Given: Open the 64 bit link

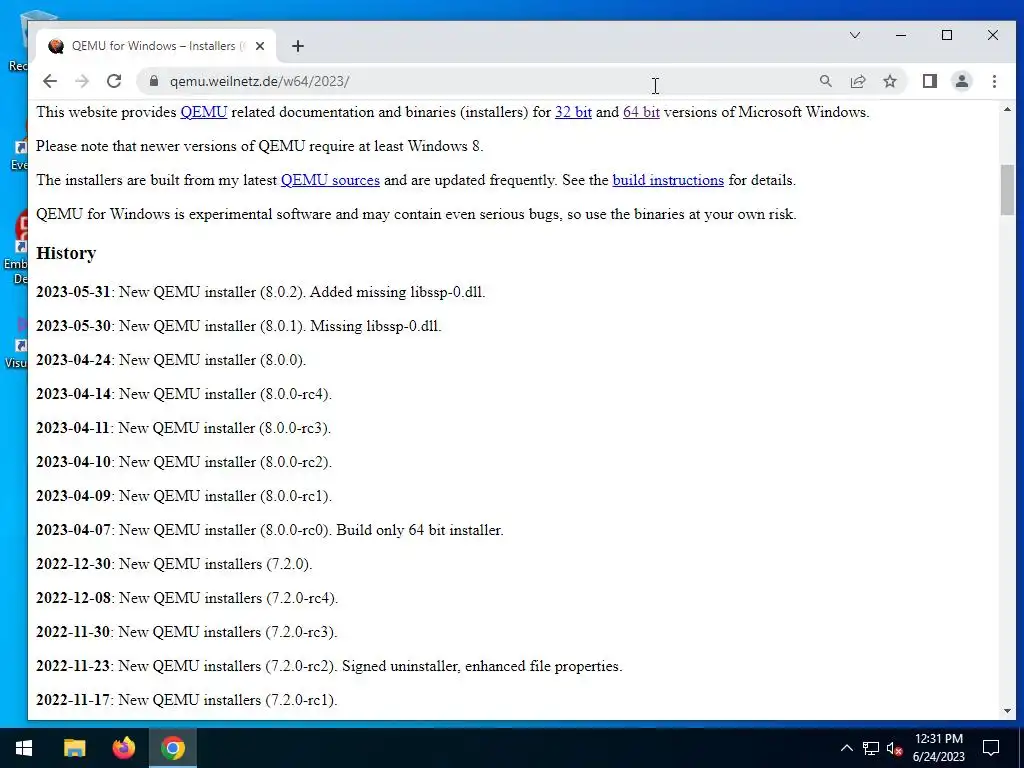Looking at the screenshot, I should pos(641,112).
